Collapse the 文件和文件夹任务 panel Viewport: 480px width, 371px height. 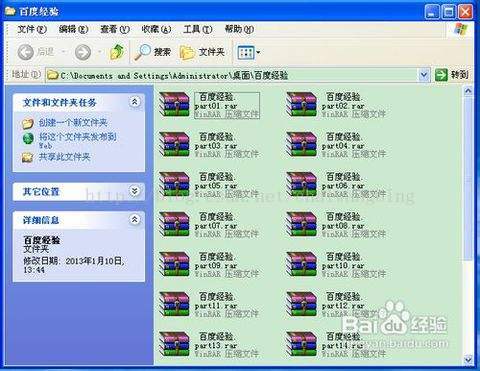[134, 102]
